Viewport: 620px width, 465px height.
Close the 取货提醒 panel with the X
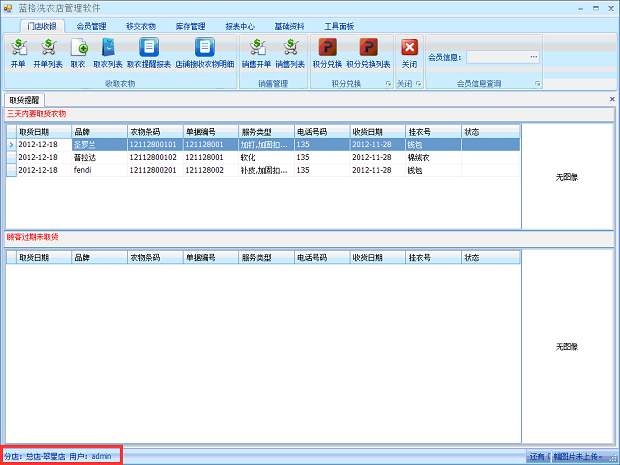(612, 99)
